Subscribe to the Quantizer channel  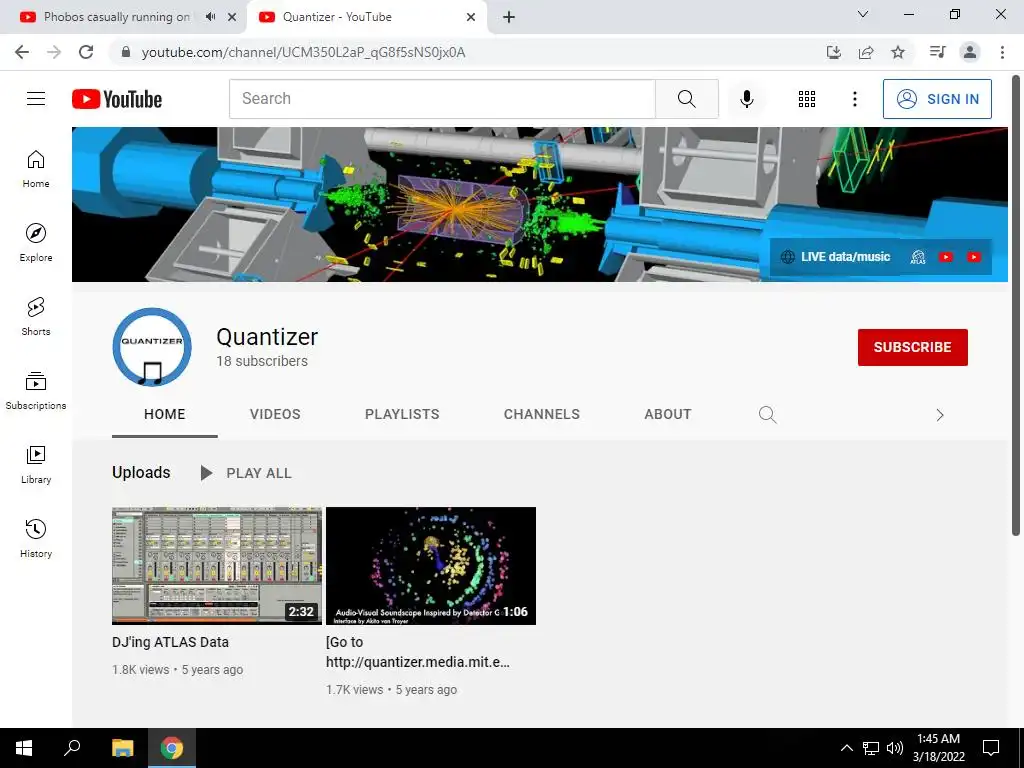912,347
